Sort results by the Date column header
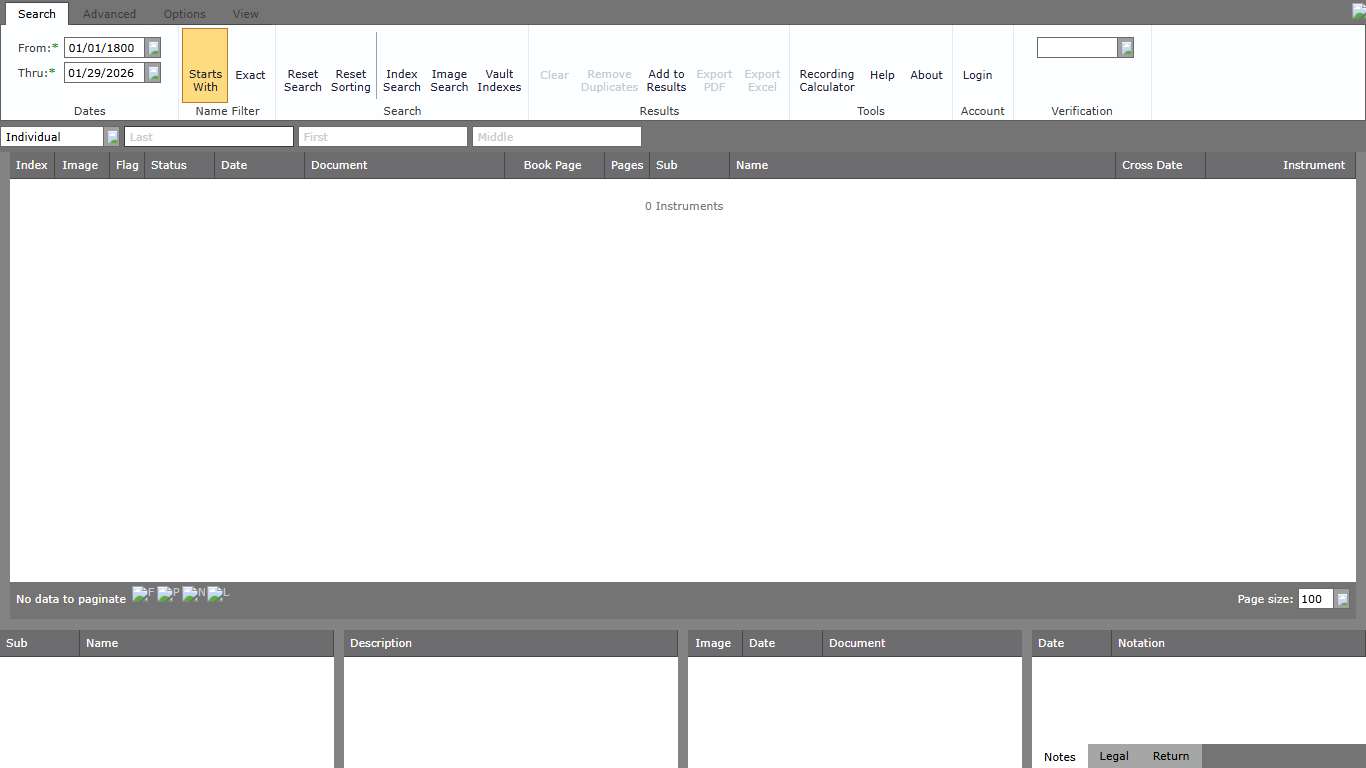1366x768 pixels. pos(234,165)
